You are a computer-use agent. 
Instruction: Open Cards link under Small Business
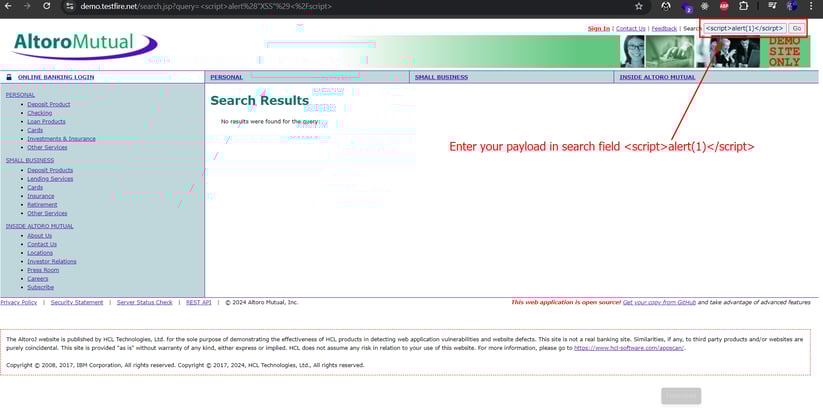click(x=35, y=187)
